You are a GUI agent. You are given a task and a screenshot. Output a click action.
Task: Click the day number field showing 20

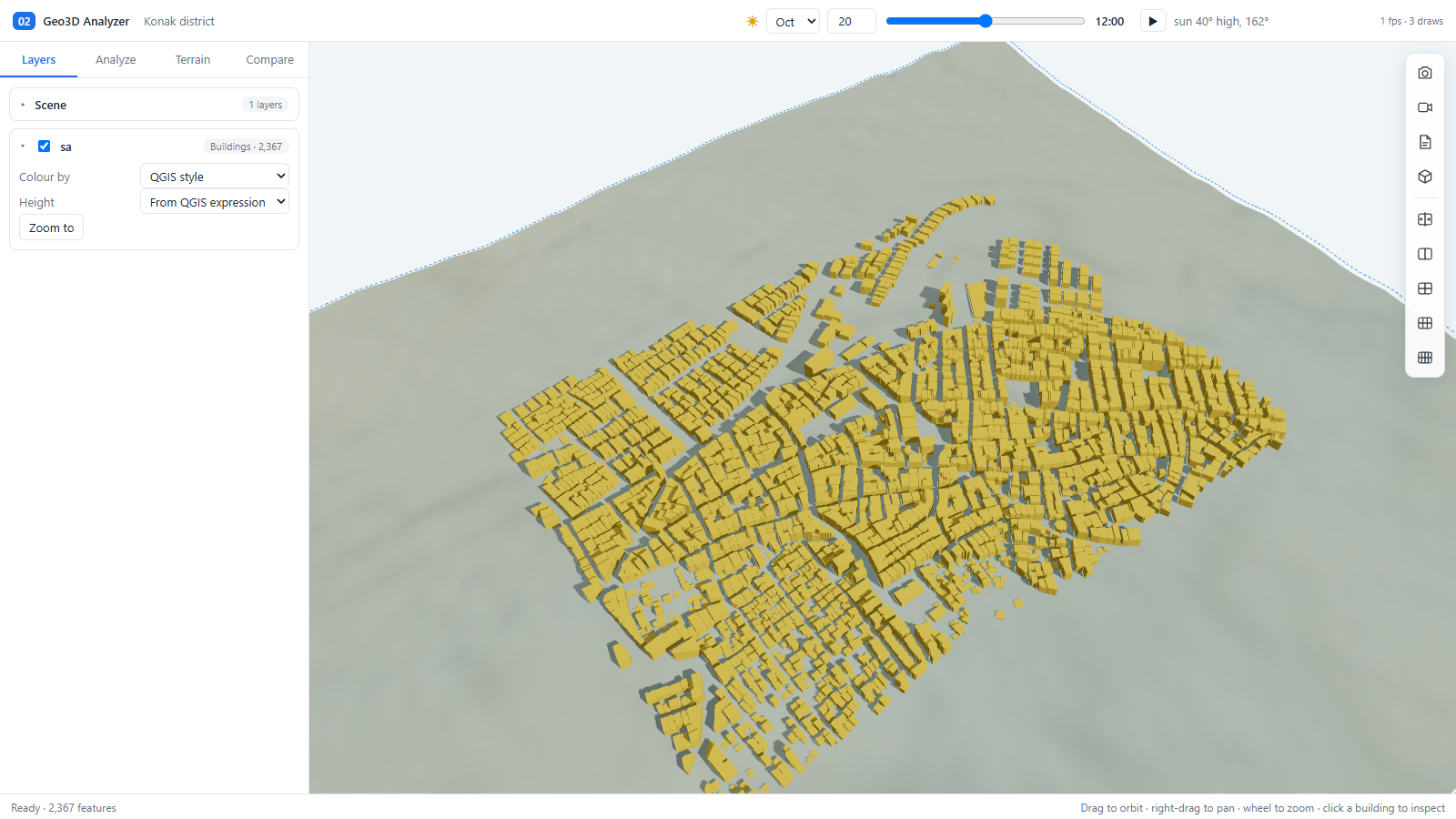pos(851,21)
